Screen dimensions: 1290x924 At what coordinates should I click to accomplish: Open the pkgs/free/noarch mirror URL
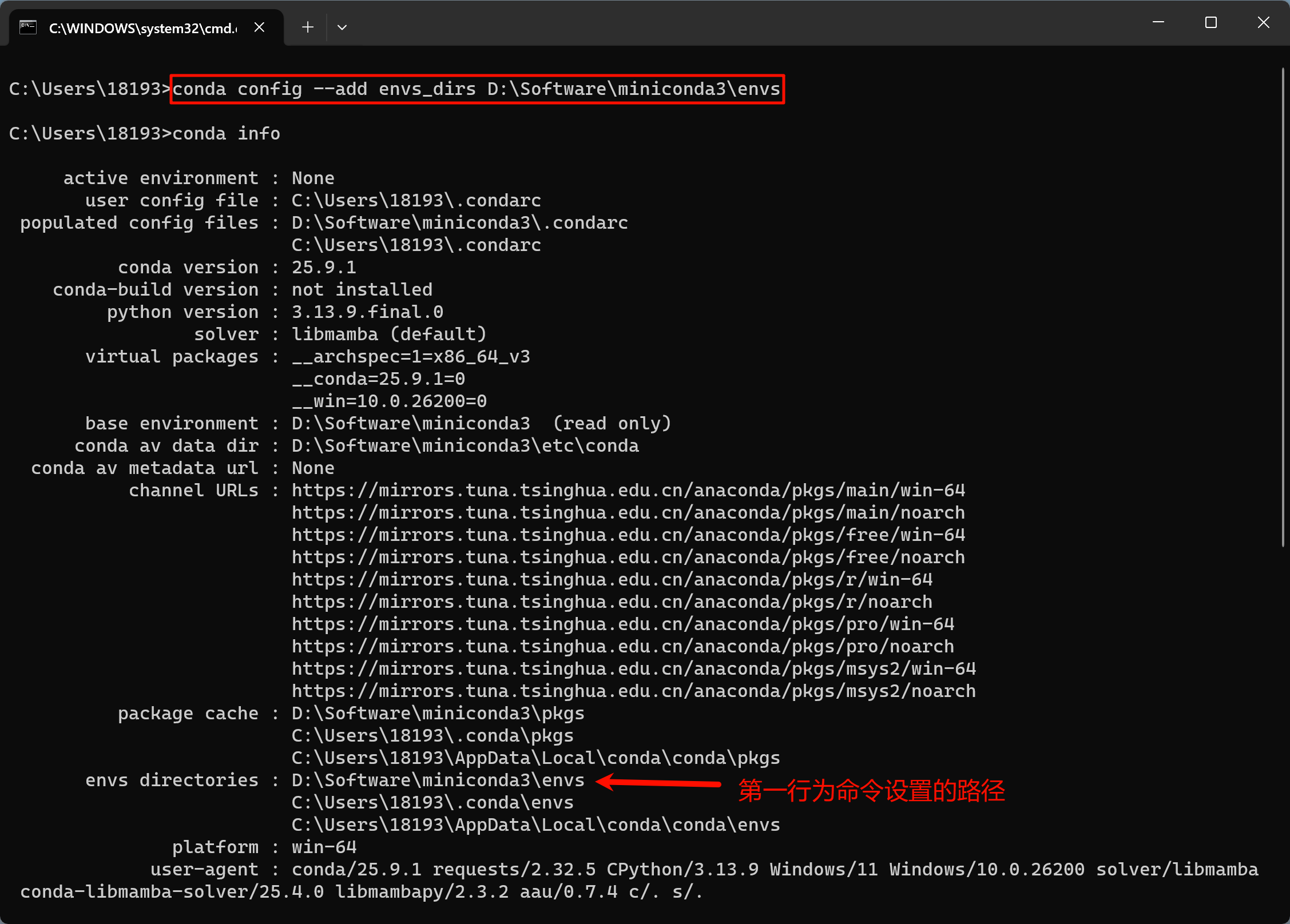[628, 557]
